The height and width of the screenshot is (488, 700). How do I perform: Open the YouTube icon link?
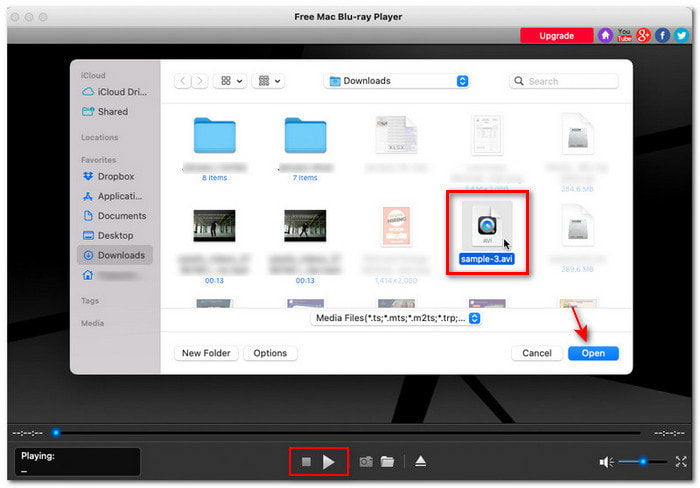pyautogui.click(x=624, y=35)
